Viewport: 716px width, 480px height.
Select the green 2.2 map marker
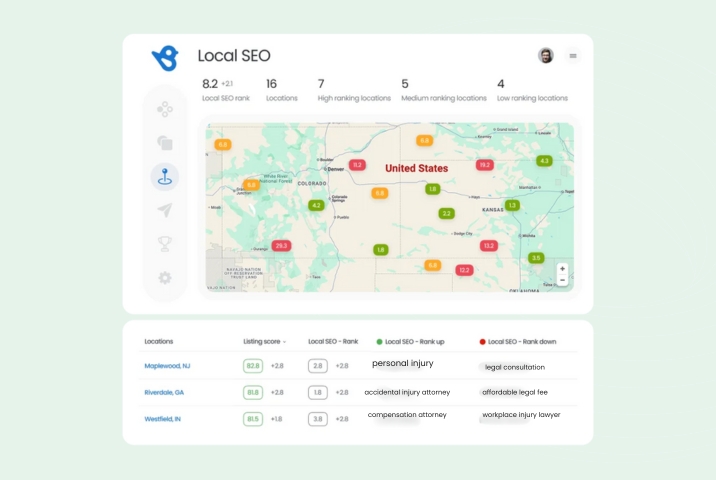[447, 213]
